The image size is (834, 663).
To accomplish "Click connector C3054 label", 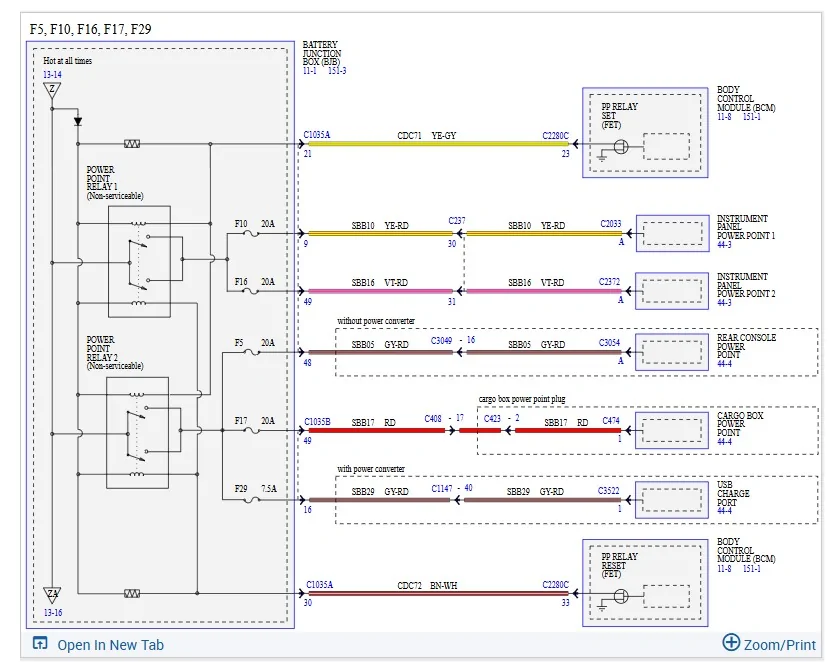I will pyautogui.click(x=609, y=343).
